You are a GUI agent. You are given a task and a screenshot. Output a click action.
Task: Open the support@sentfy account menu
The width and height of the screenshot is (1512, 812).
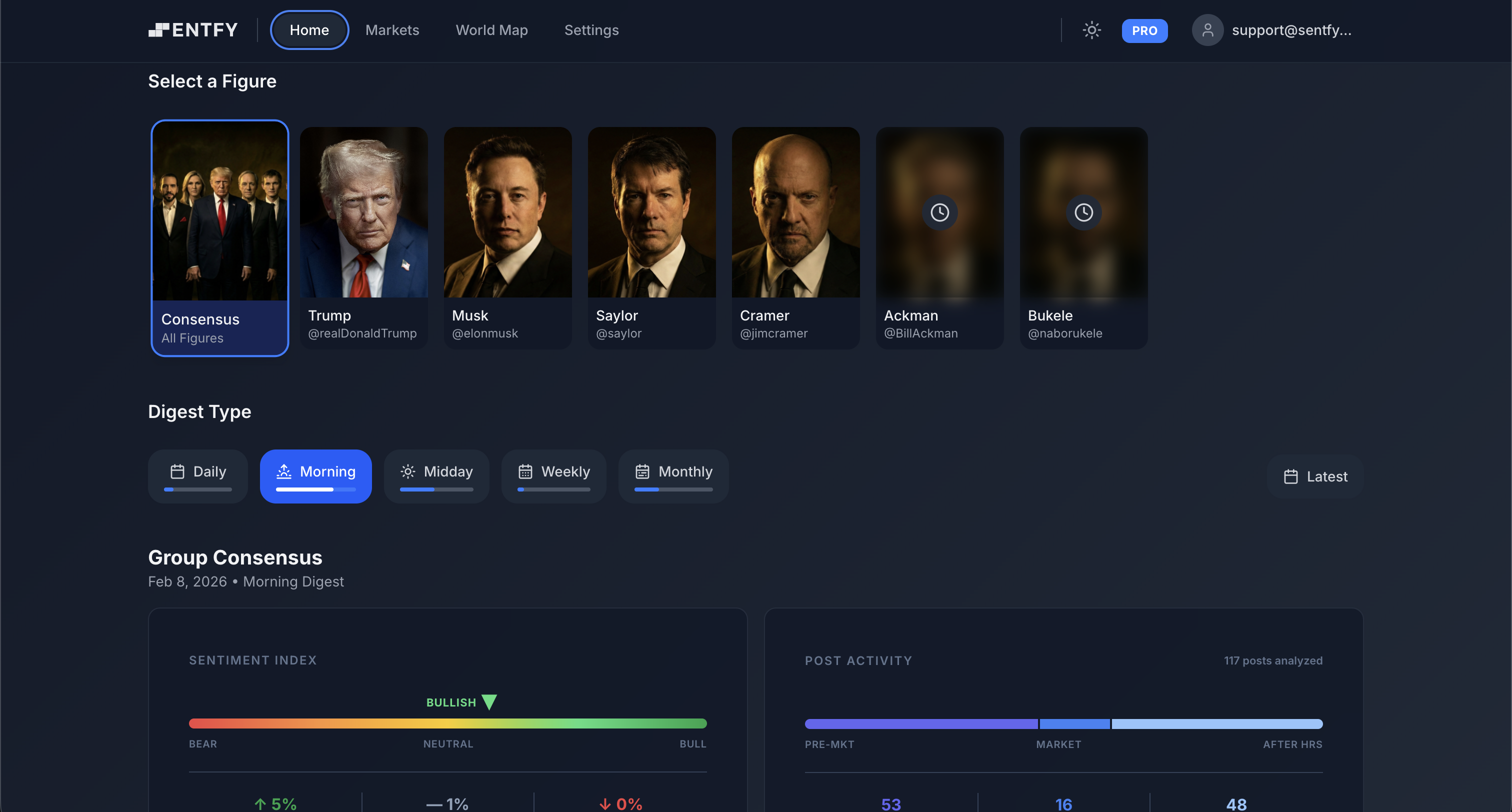click(x=1291, y=29)
